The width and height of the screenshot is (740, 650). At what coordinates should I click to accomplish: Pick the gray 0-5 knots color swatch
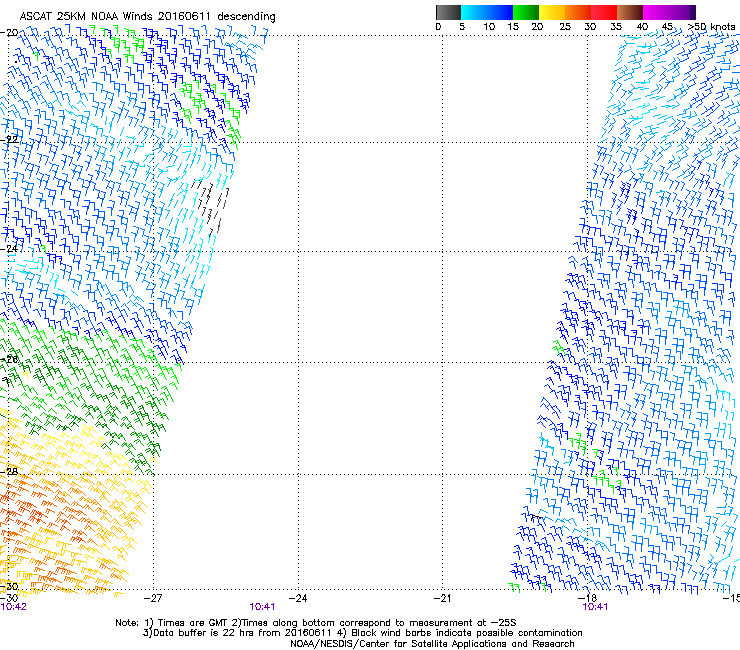pos(448,12)
